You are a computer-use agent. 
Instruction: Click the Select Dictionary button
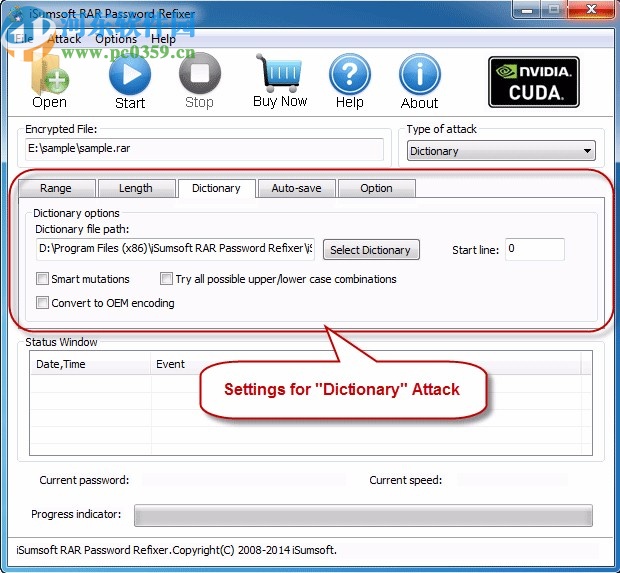[x=371, y=250]
